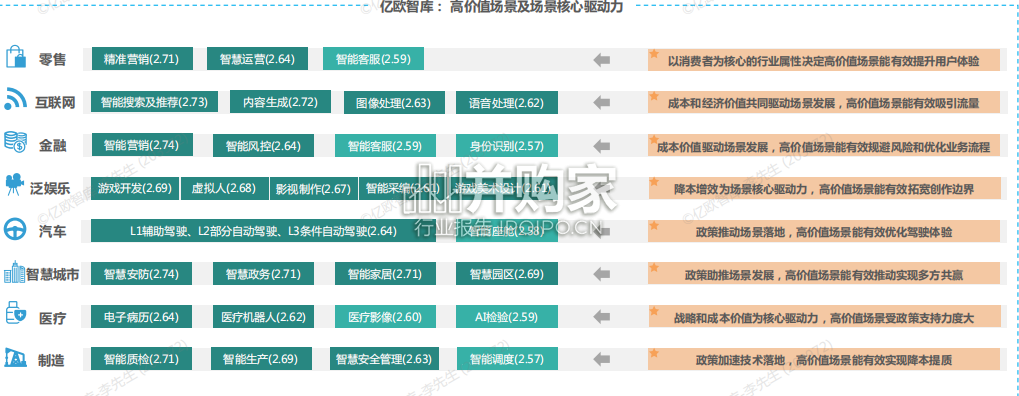Select the 智慧政务(2.71) box
1019x396 pixels.
point(263,274)
